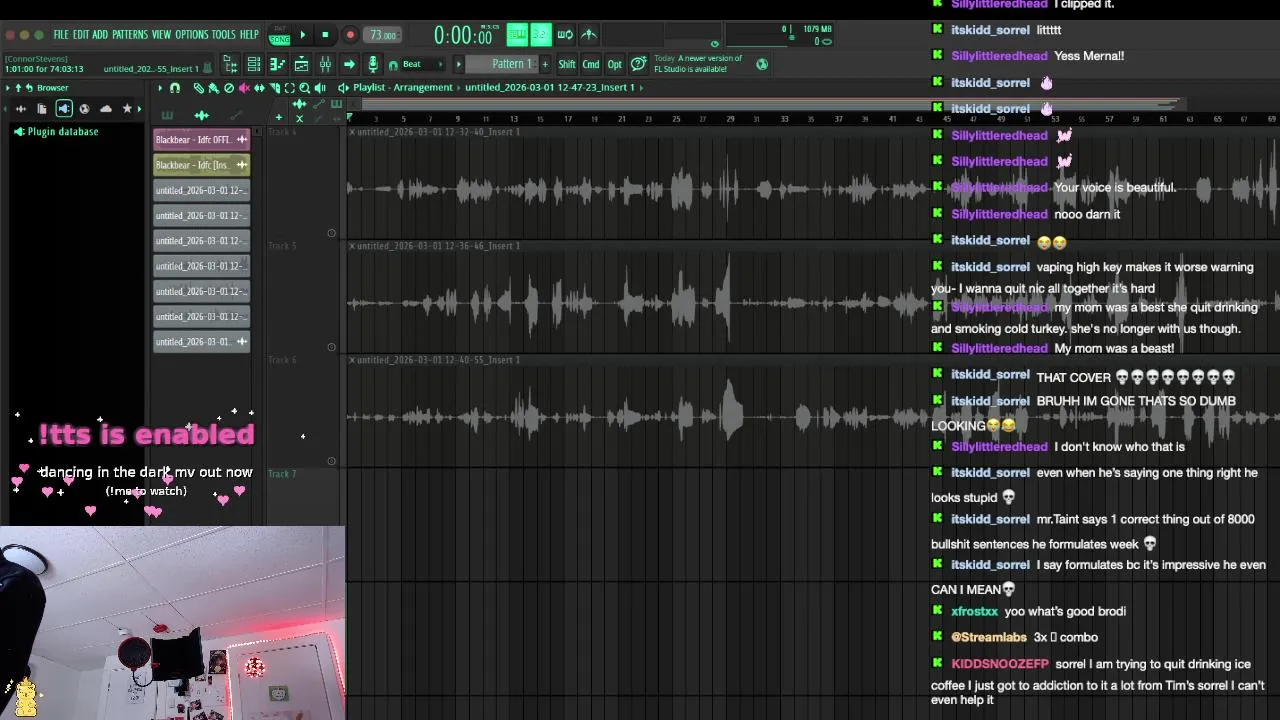The width and height of the screenshot is (1280, 720).
Task: Toggle countdown before recording button
Action: click(540, 35)
